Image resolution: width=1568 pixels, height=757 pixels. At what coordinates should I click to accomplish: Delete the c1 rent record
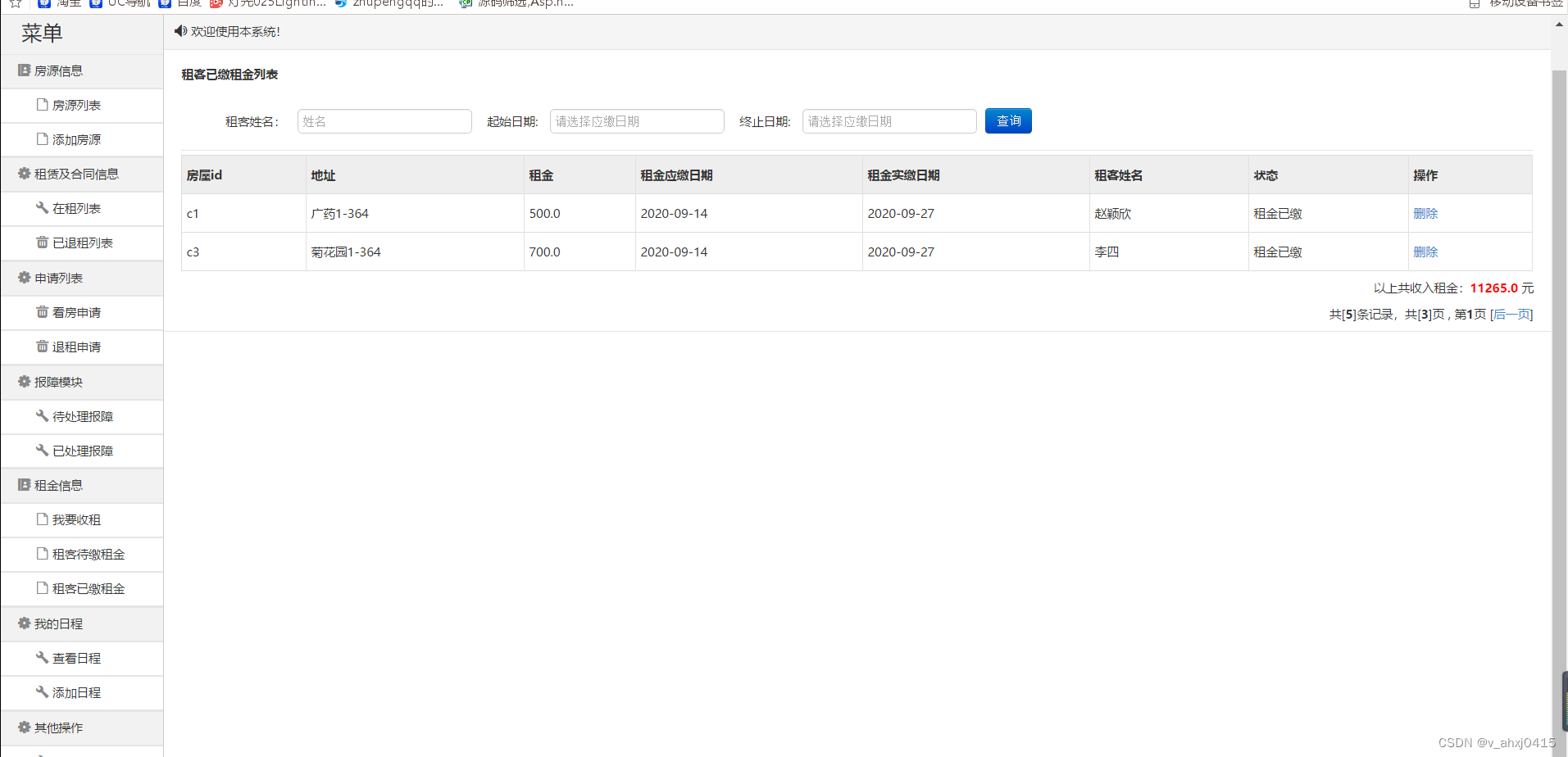[x=1425, y=214]
